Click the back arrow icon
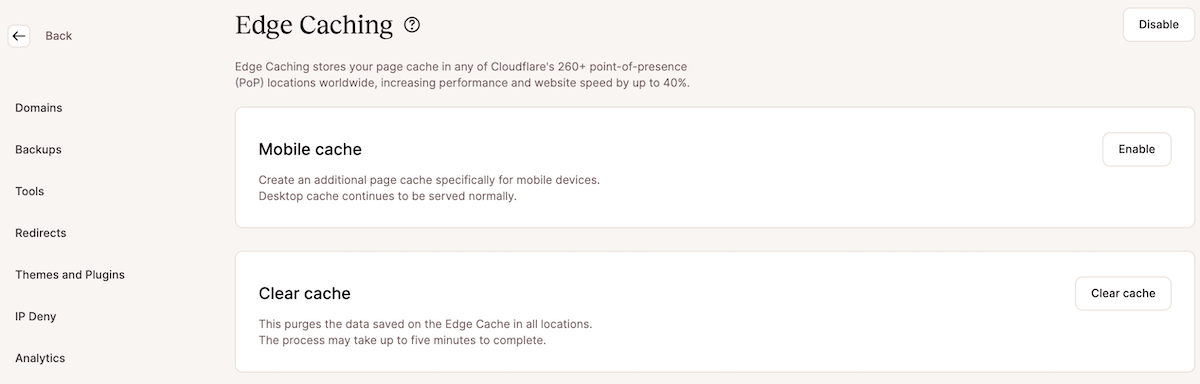1200x384 pixels. 19,36
